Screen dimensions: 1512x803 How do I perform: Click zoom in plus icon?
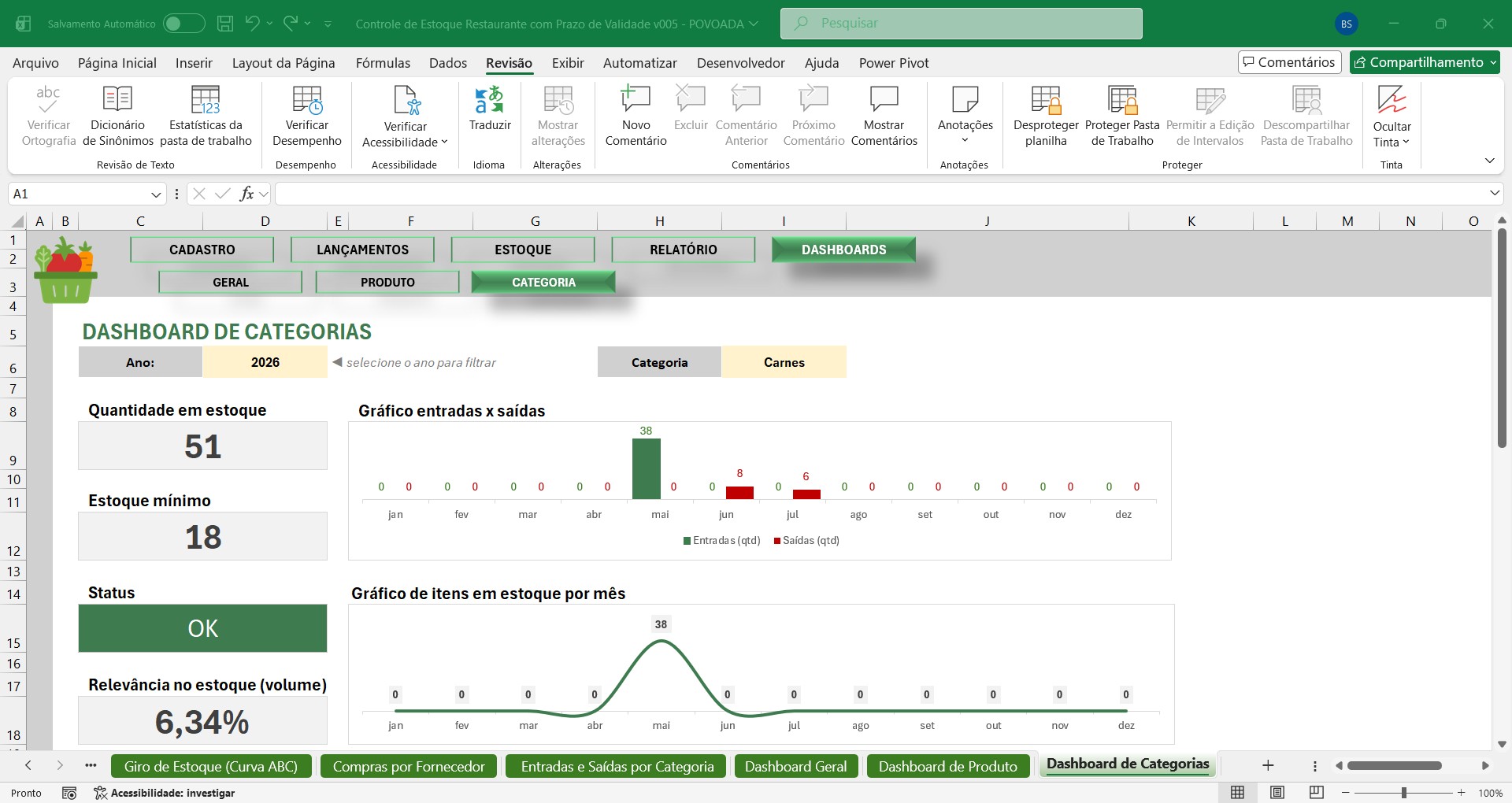[x=1462, y=793]
